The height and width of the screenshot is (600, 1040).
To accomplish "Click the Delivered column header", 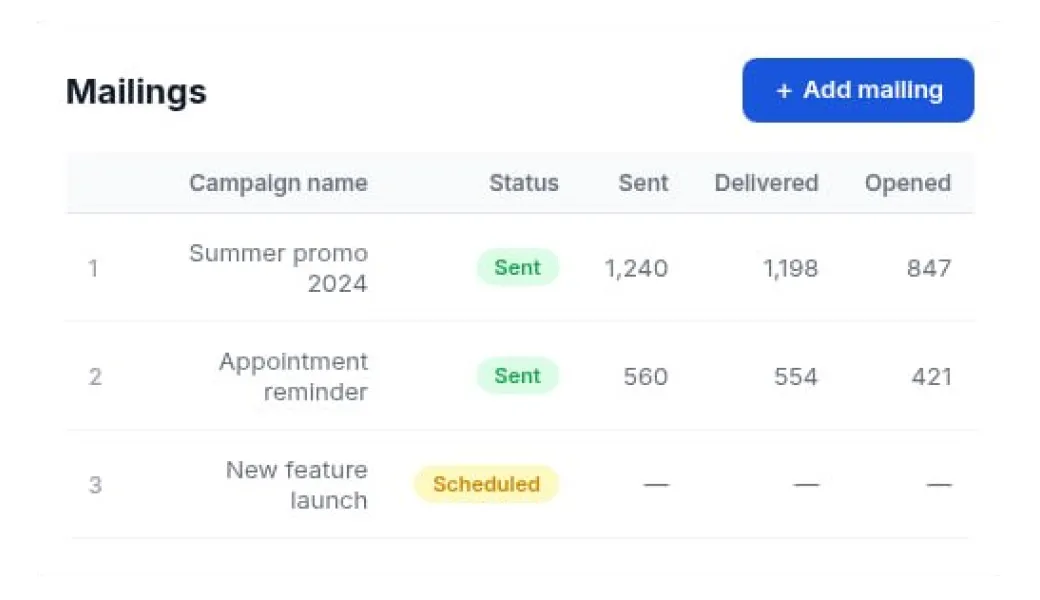I will tap(766, 183).
